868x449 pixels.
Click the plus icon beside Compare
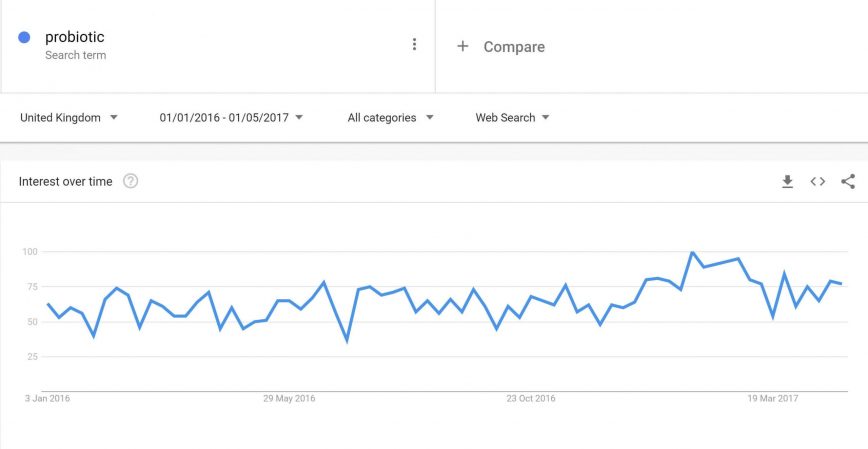pyautogui.click(x=462, y=46)
